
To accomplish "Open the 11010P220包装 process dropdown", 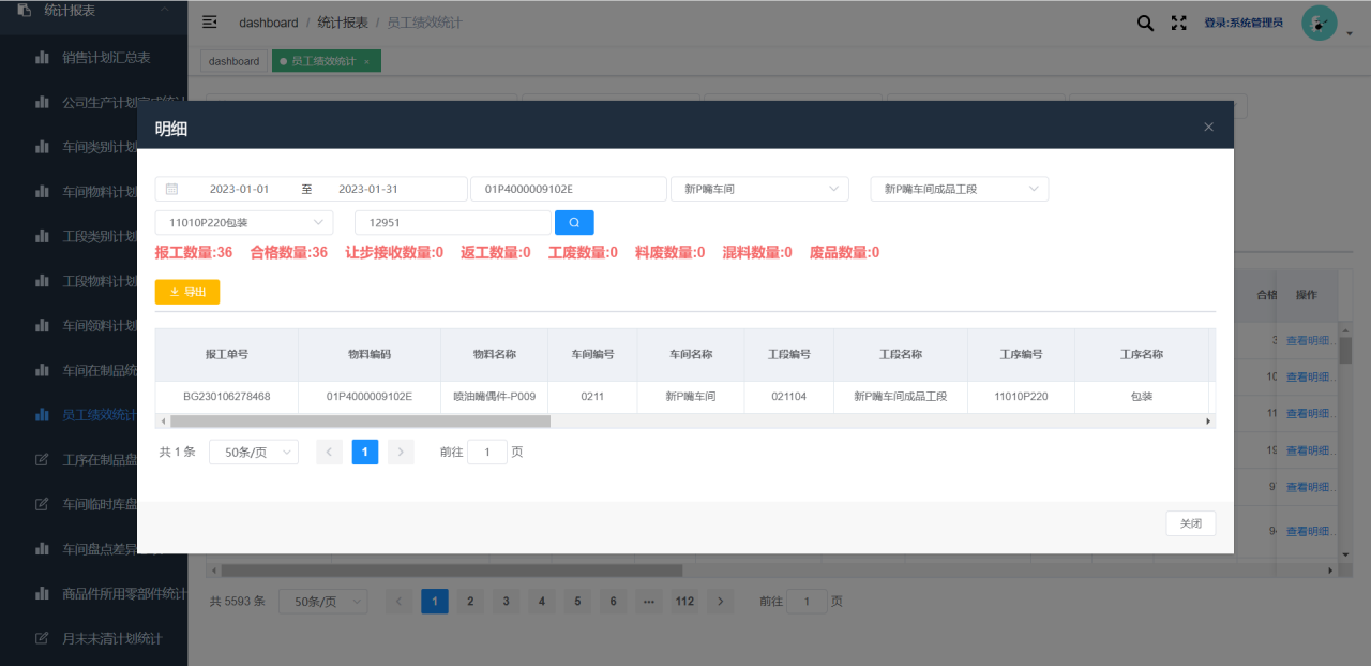I will pyautogui.click(x=244, y=222).
